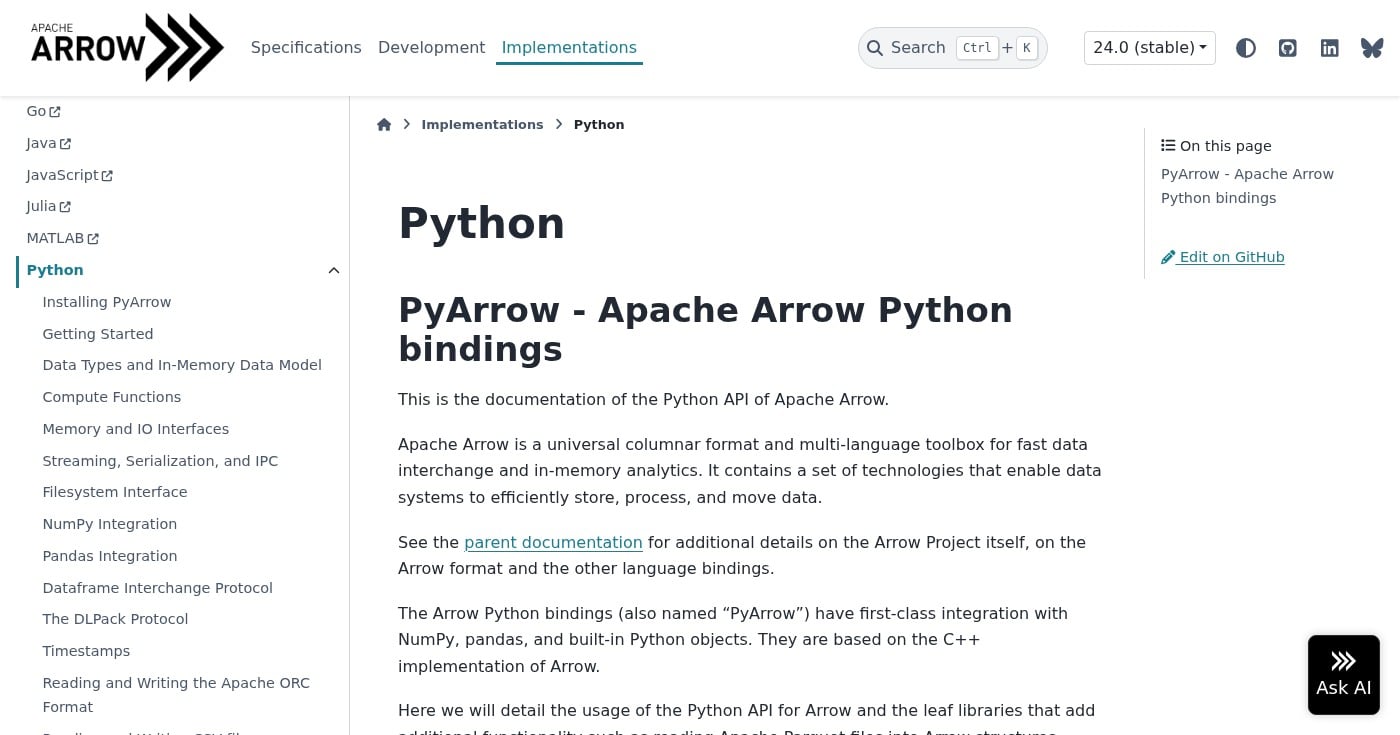Screen dimensions: 1400x735
Task: Click the Ask AI button
Action: click(x=1343, y=675)
